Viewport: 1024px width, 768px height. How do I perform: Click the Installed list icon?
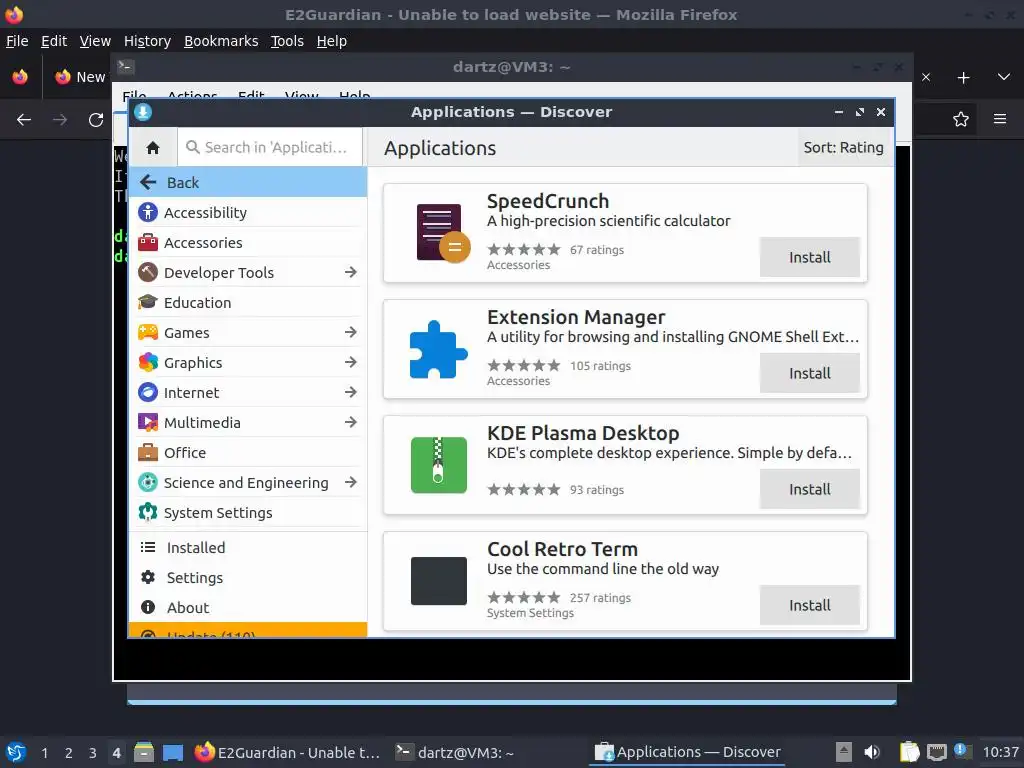[x=148, y=547]
